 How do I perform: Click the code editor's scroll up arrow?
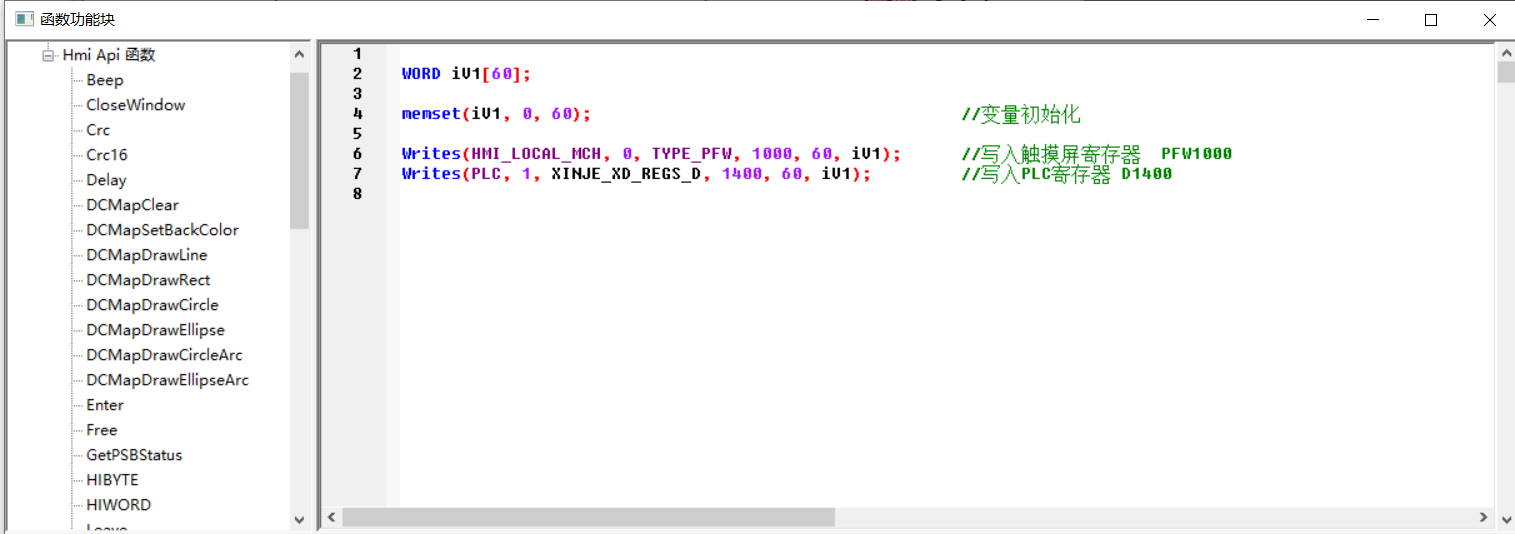(1505, 51)
